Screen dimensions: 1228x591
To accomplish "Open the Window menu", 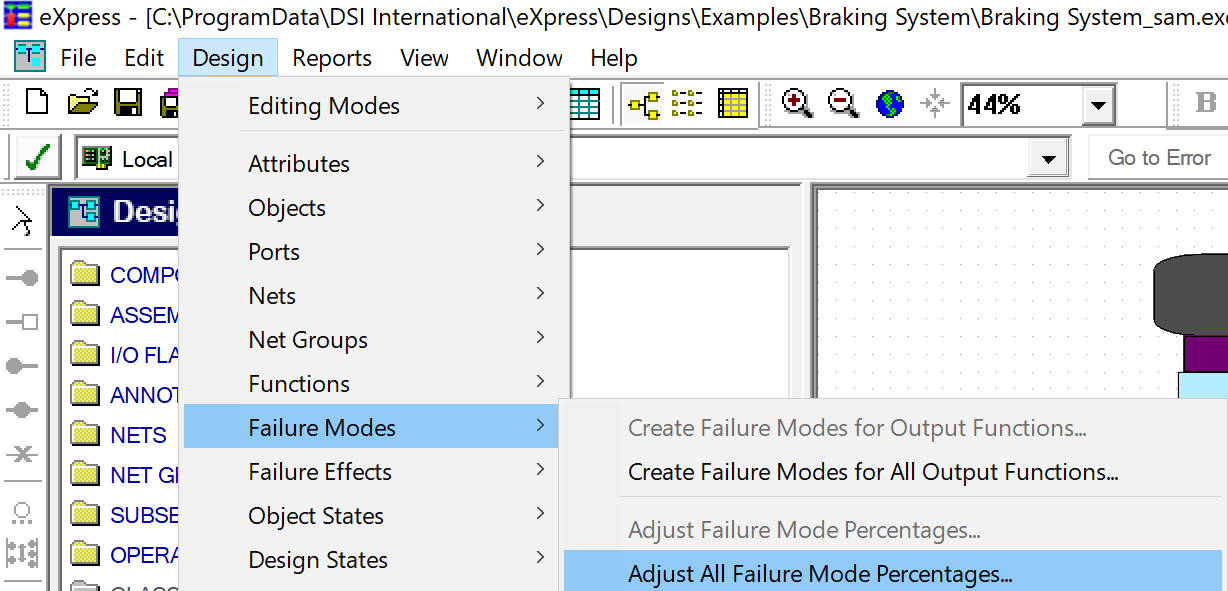I will click(x=519, y=58).
